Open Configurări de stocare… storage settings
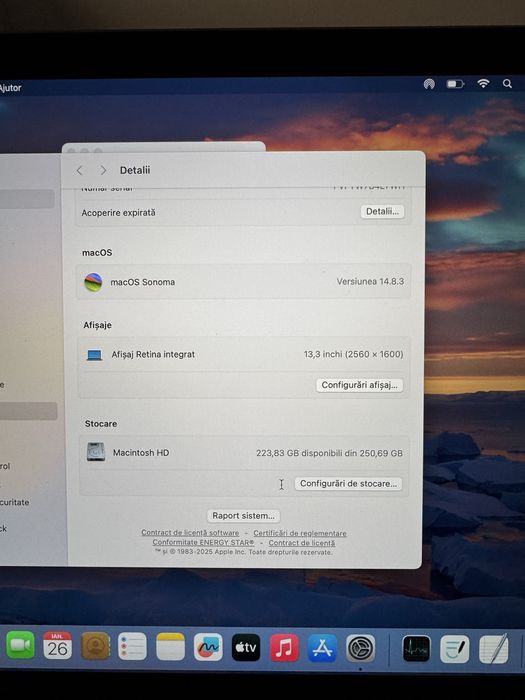 pyautogui.click(x=348, y=483)
